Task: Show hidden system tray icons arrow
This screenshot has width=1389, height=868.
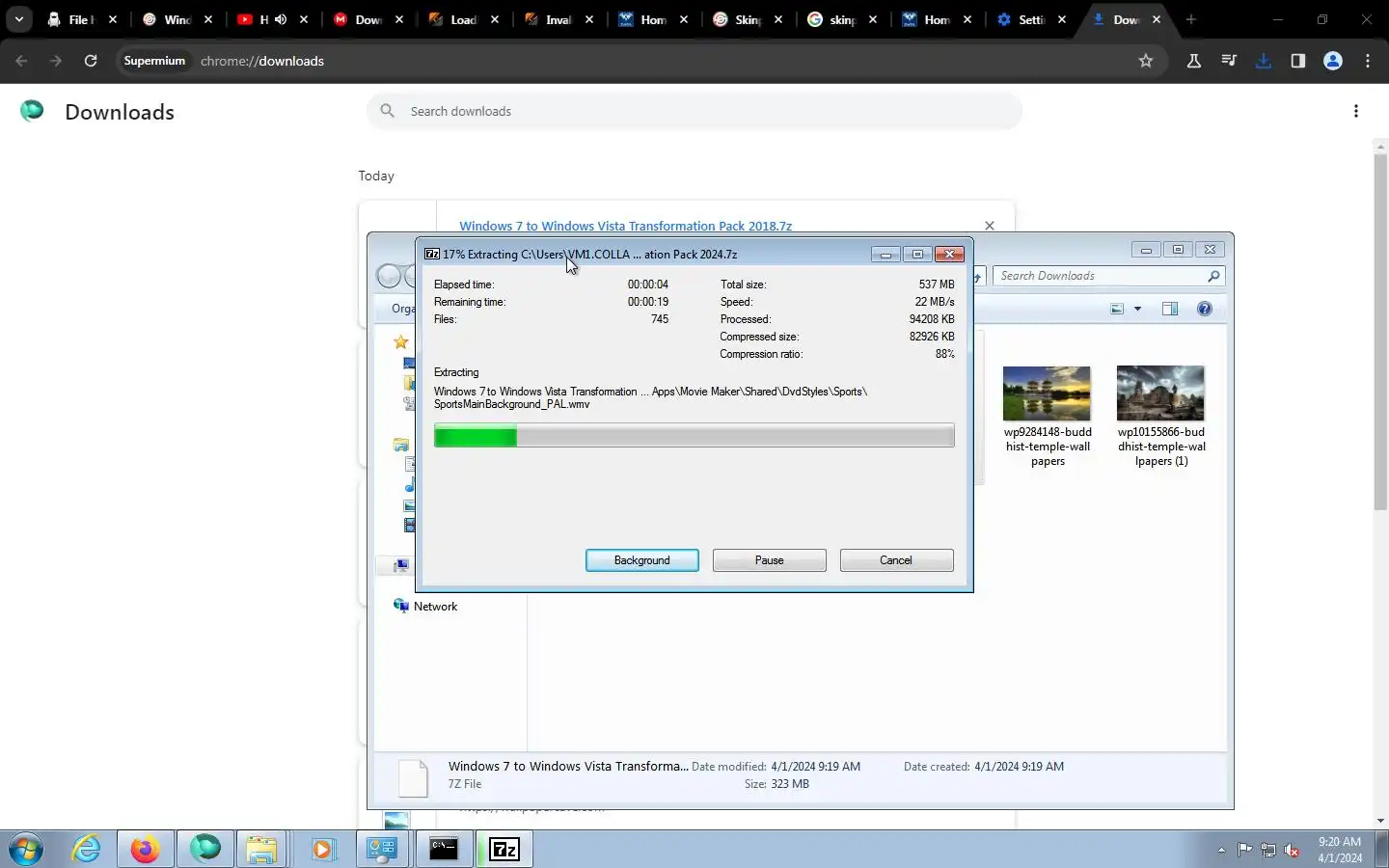Action: click(1221, 850)
